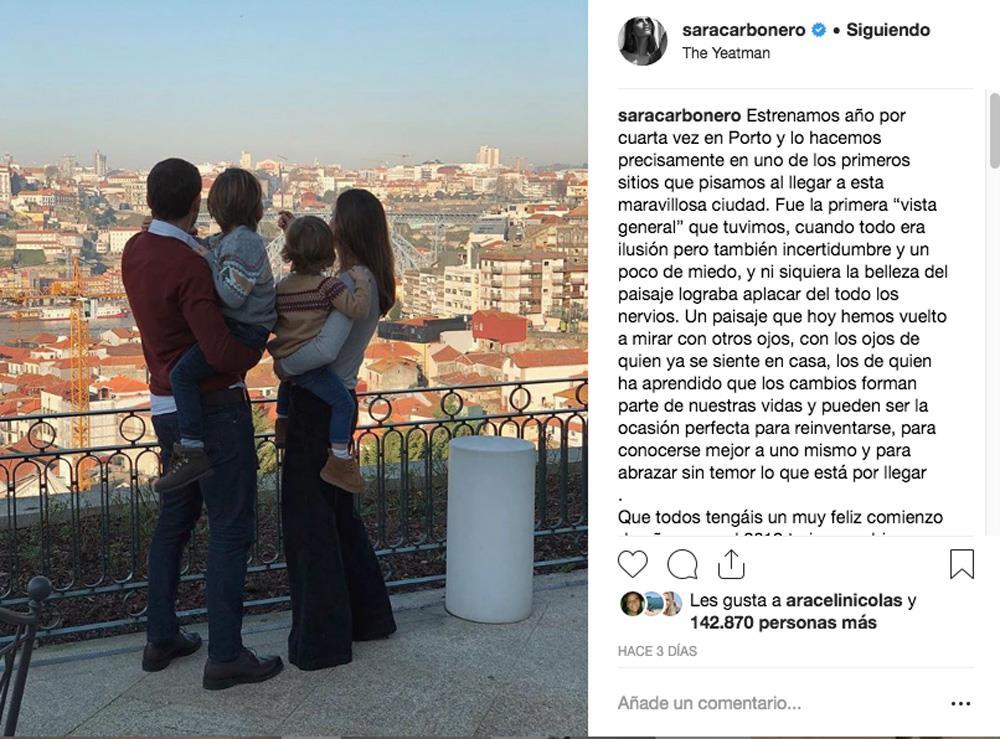Image resolution: width=1000 pixels, height=739 pixels.
Task: Click the caption text starting Estrenamos año
Action: (x=783, y=294)
